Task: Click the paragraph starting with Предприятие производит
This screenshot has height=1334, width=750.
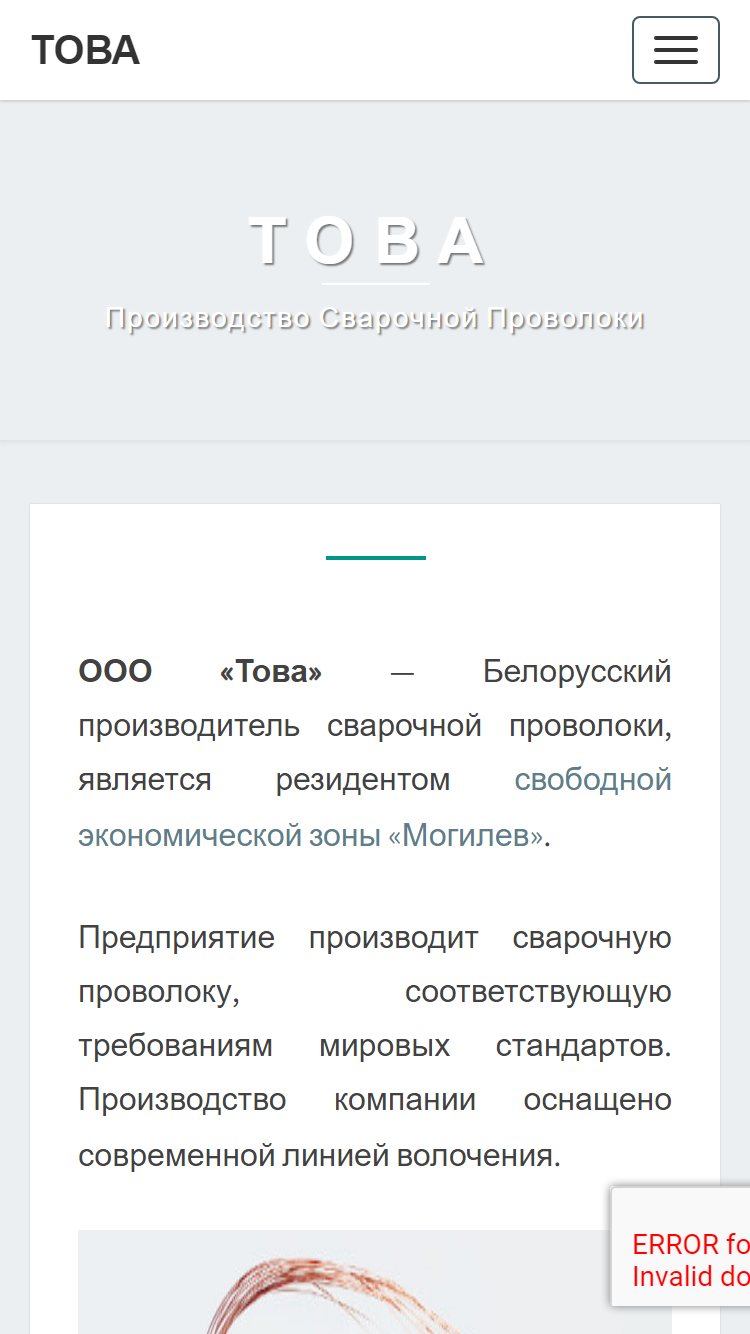Action: tap(375, 1047)
